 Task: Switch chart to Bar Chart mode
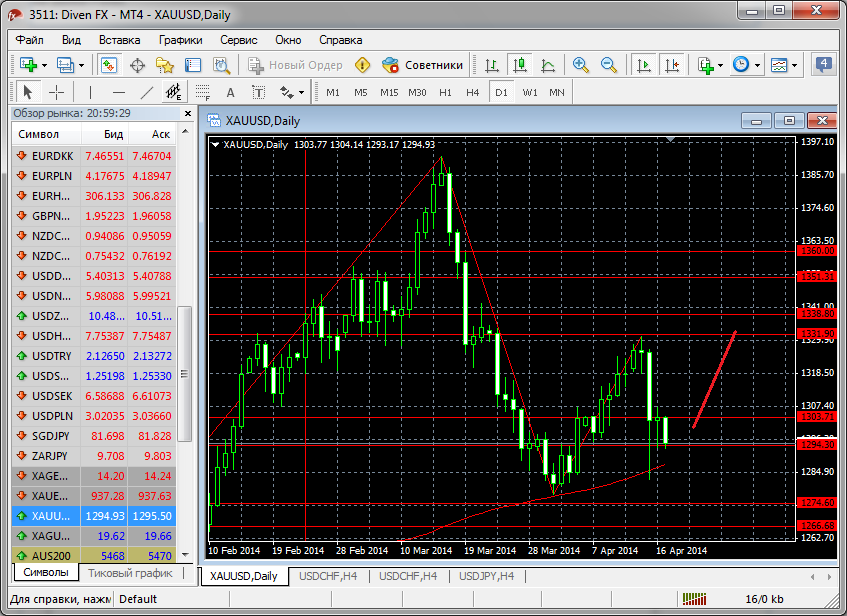coord(492,65)
